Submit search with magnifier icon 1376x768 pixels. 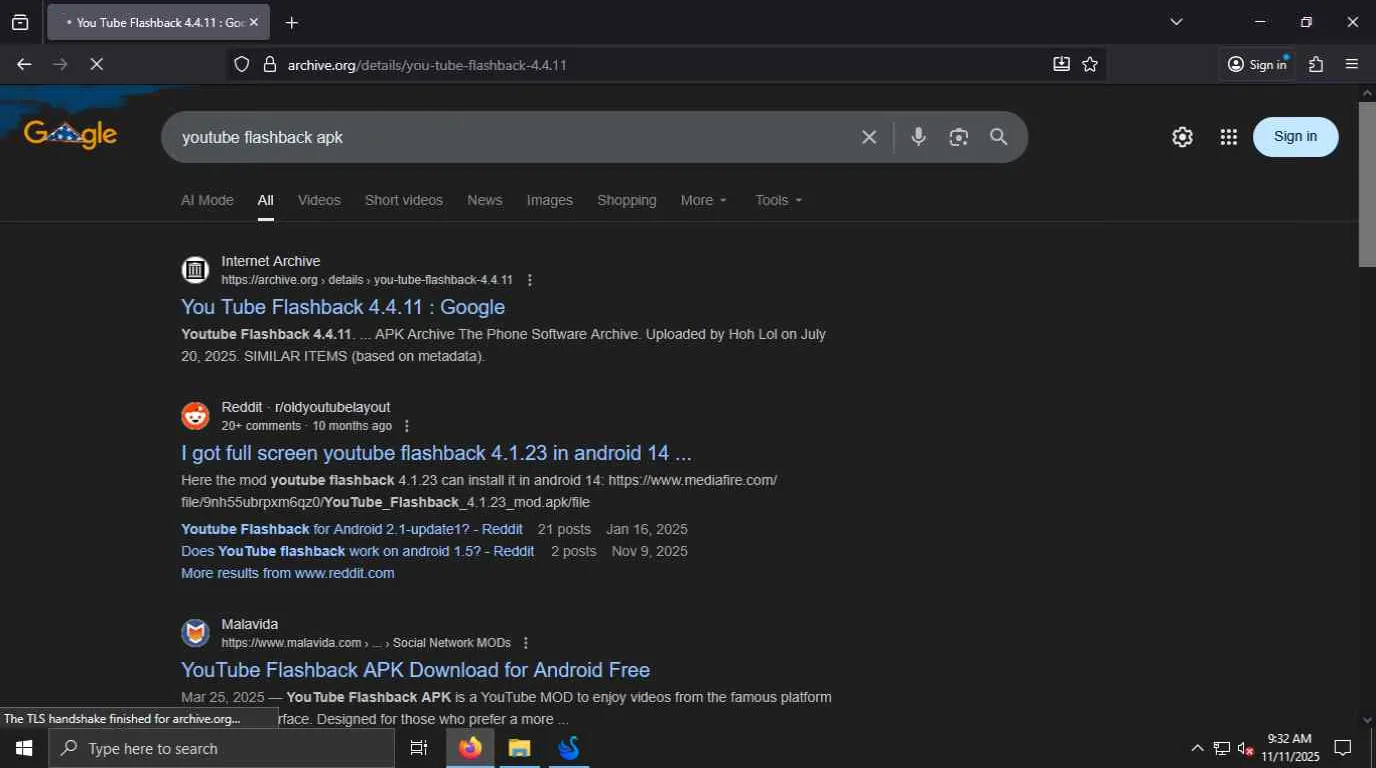[998, 137]
